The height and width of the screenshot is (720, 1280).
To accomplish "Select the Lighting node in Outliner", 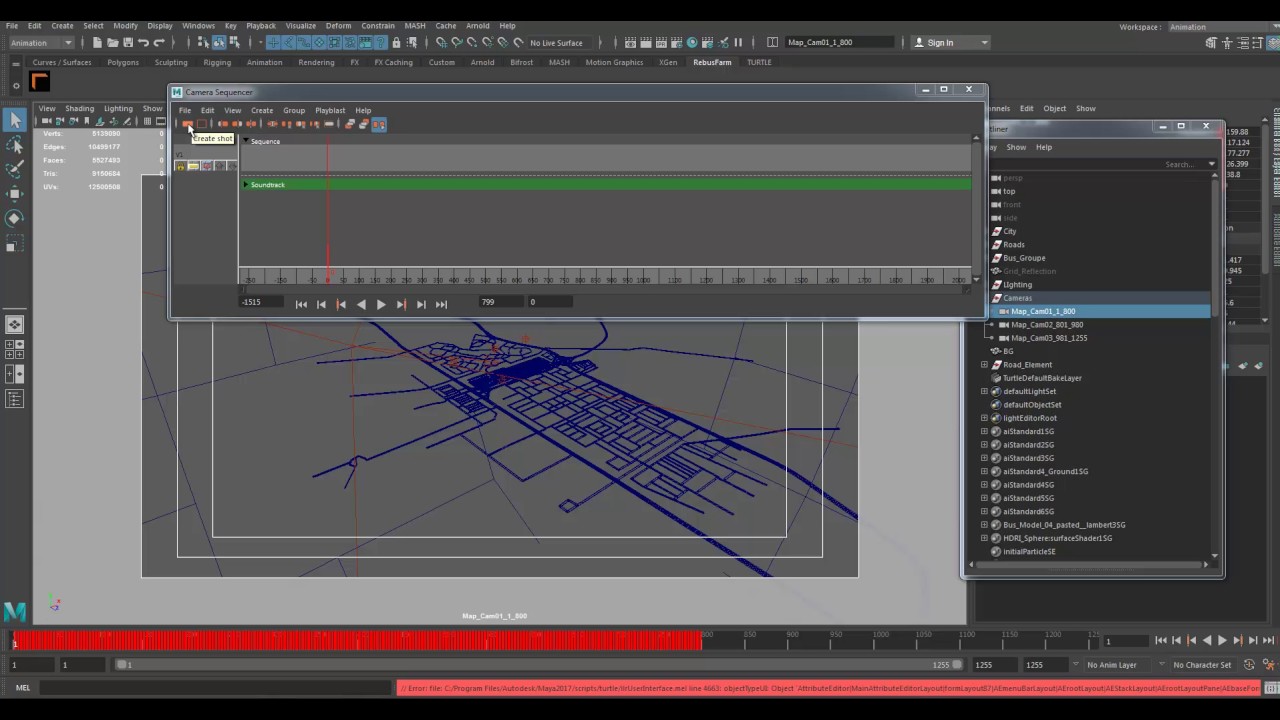I will click(1017, 285).
